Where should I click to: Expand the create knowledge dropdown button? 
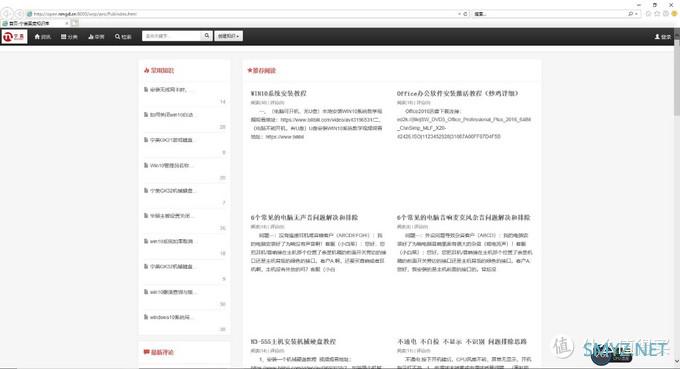[x=229, y=36]
